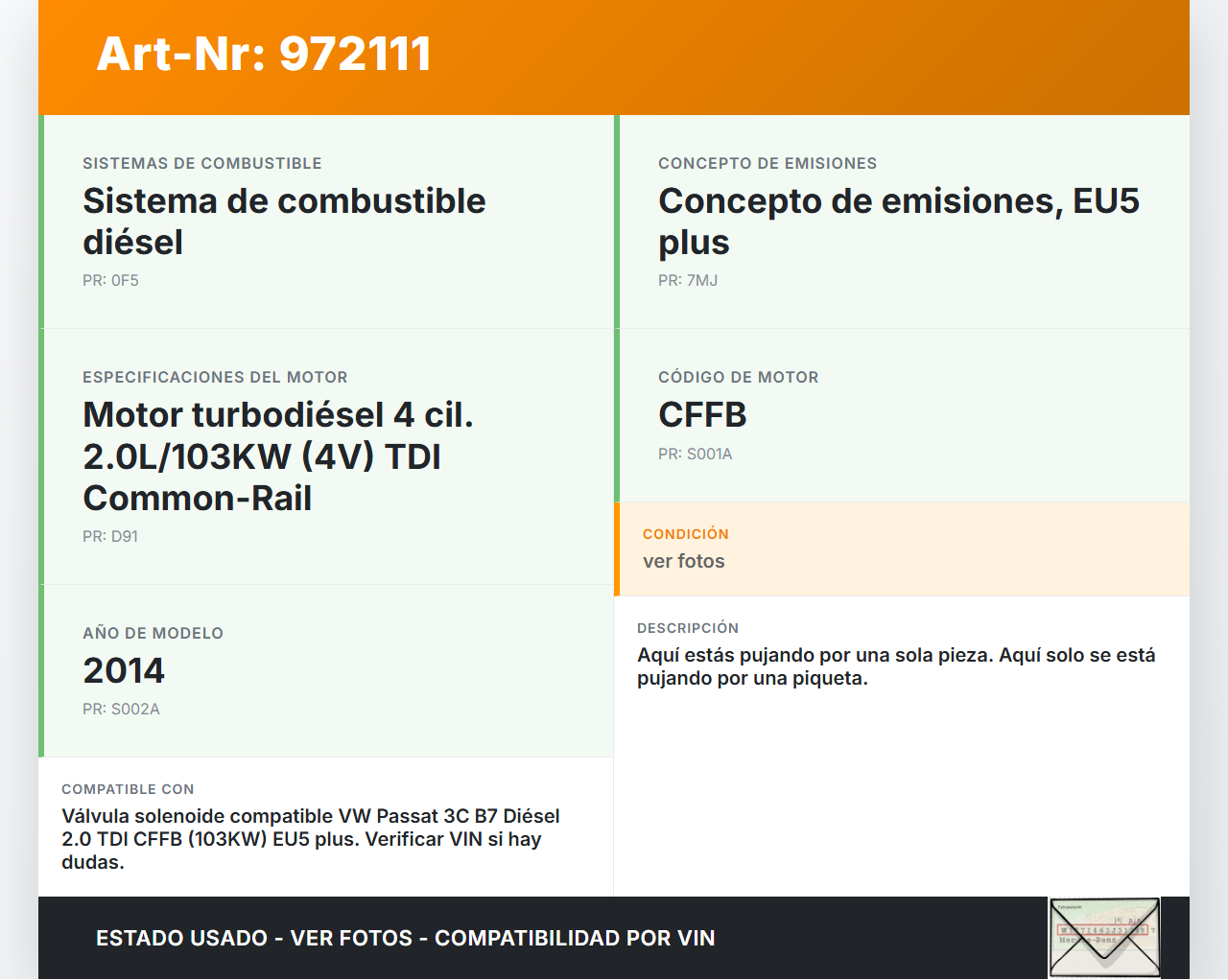Select 'Válvula solenoide compatible VW Passat' text

coord(249,817)
